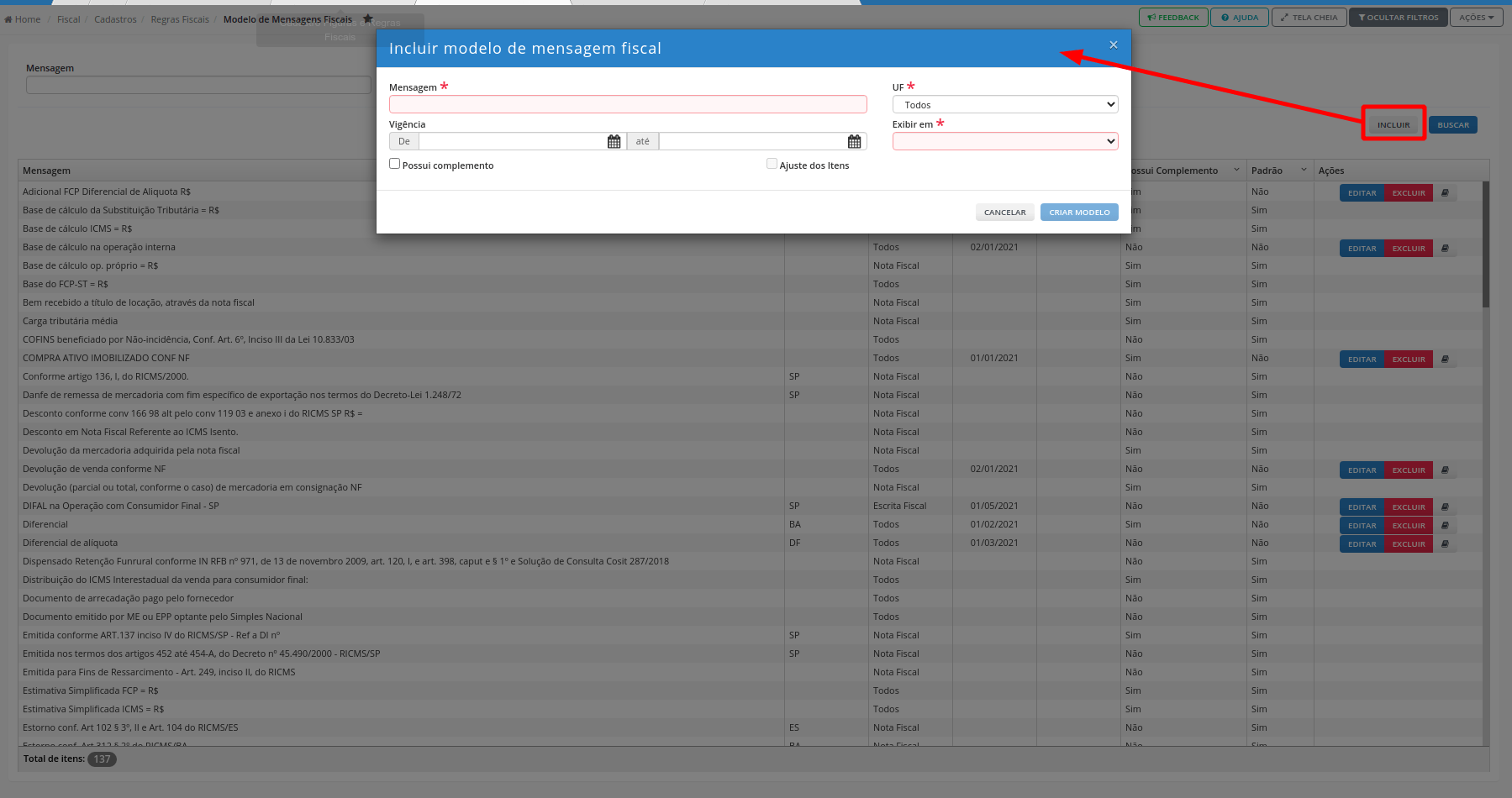
Task: Edit DIFAL na Operação com Consumidor Final row
Action: click(x=1362, y=507)
